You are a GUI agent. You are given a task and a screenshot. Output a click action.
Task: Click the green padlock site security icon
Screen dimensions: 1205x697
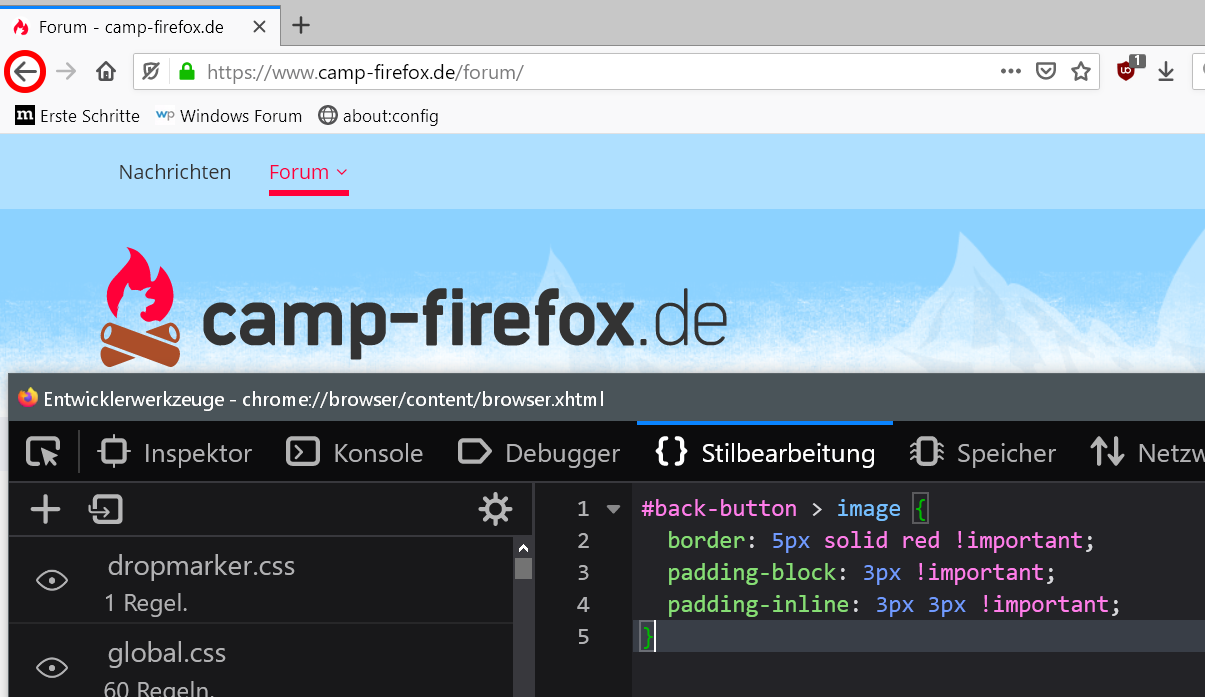(186, 71)
